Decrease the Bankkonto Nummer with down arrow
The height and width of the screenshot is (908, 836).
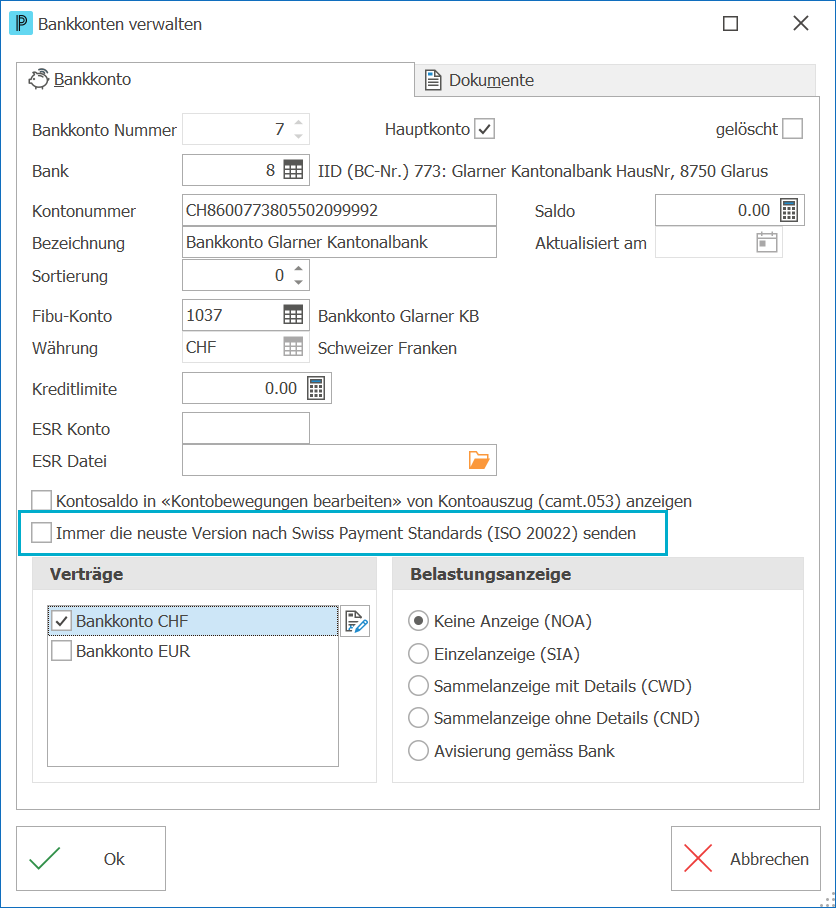point(298,136)
